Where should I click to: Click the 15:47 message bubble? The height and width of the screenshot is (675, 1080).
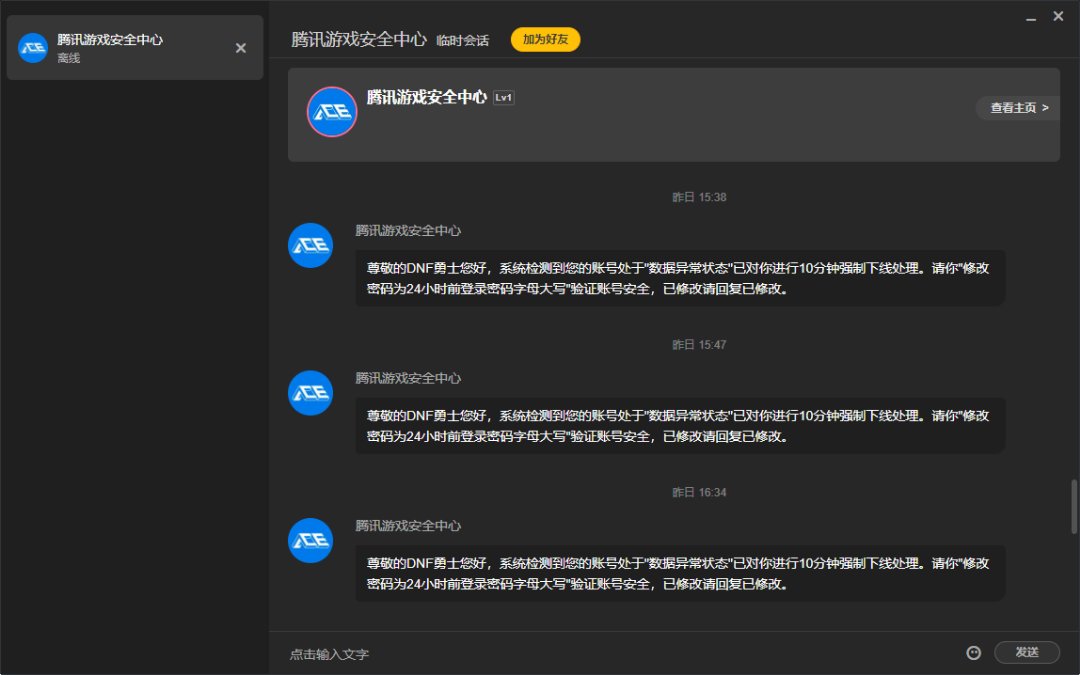[680, 426]
